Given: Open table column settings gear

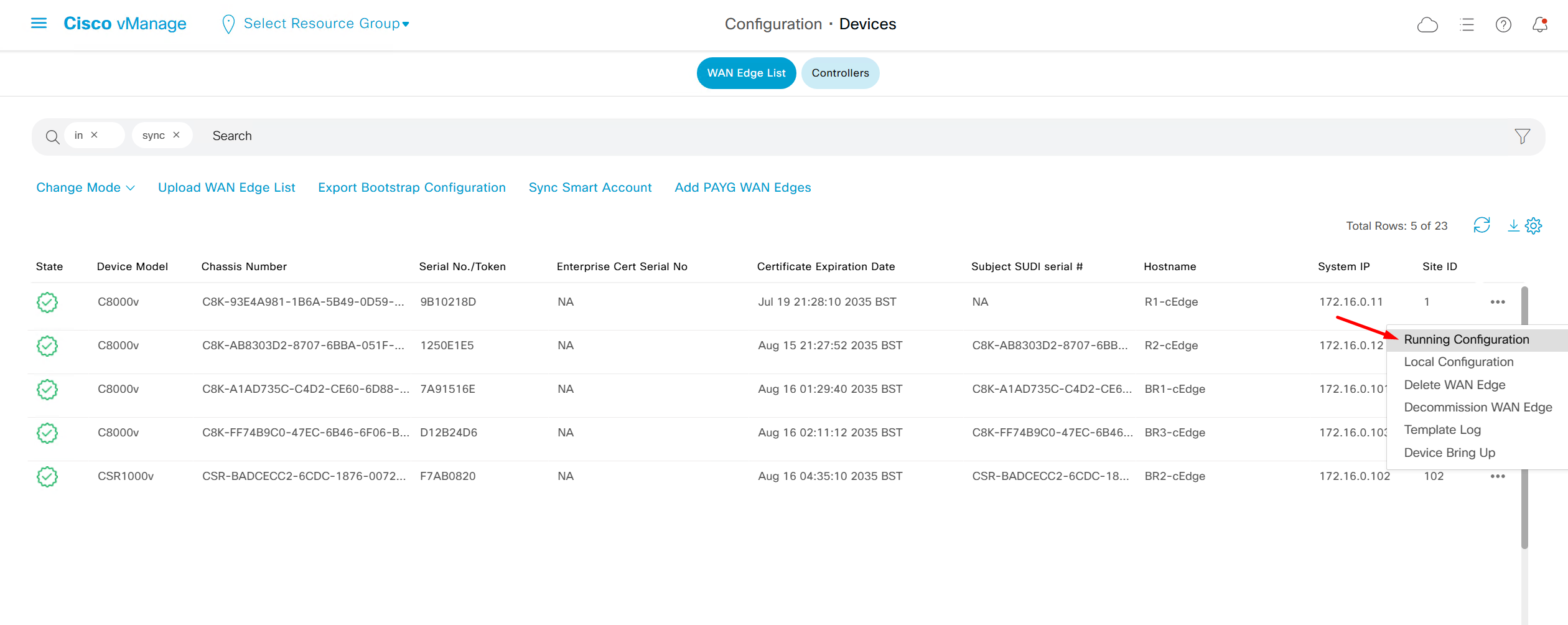Looking at the screenshot, I should 1534,225.
